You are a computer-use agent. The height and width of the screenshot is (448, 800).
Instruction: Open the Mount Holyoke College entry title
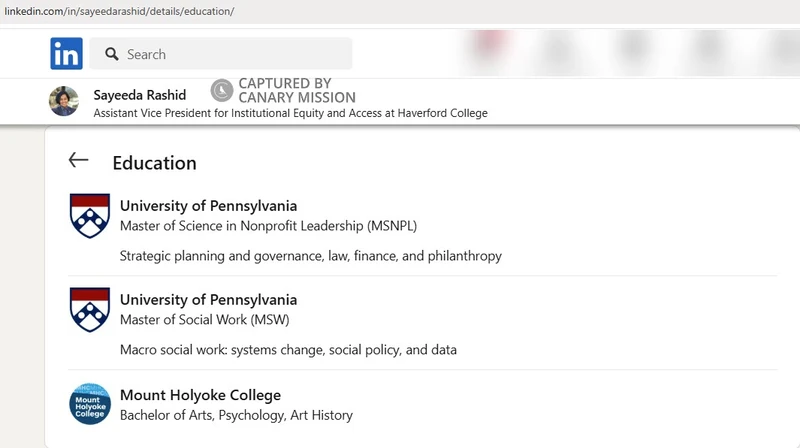click(201, 395)
